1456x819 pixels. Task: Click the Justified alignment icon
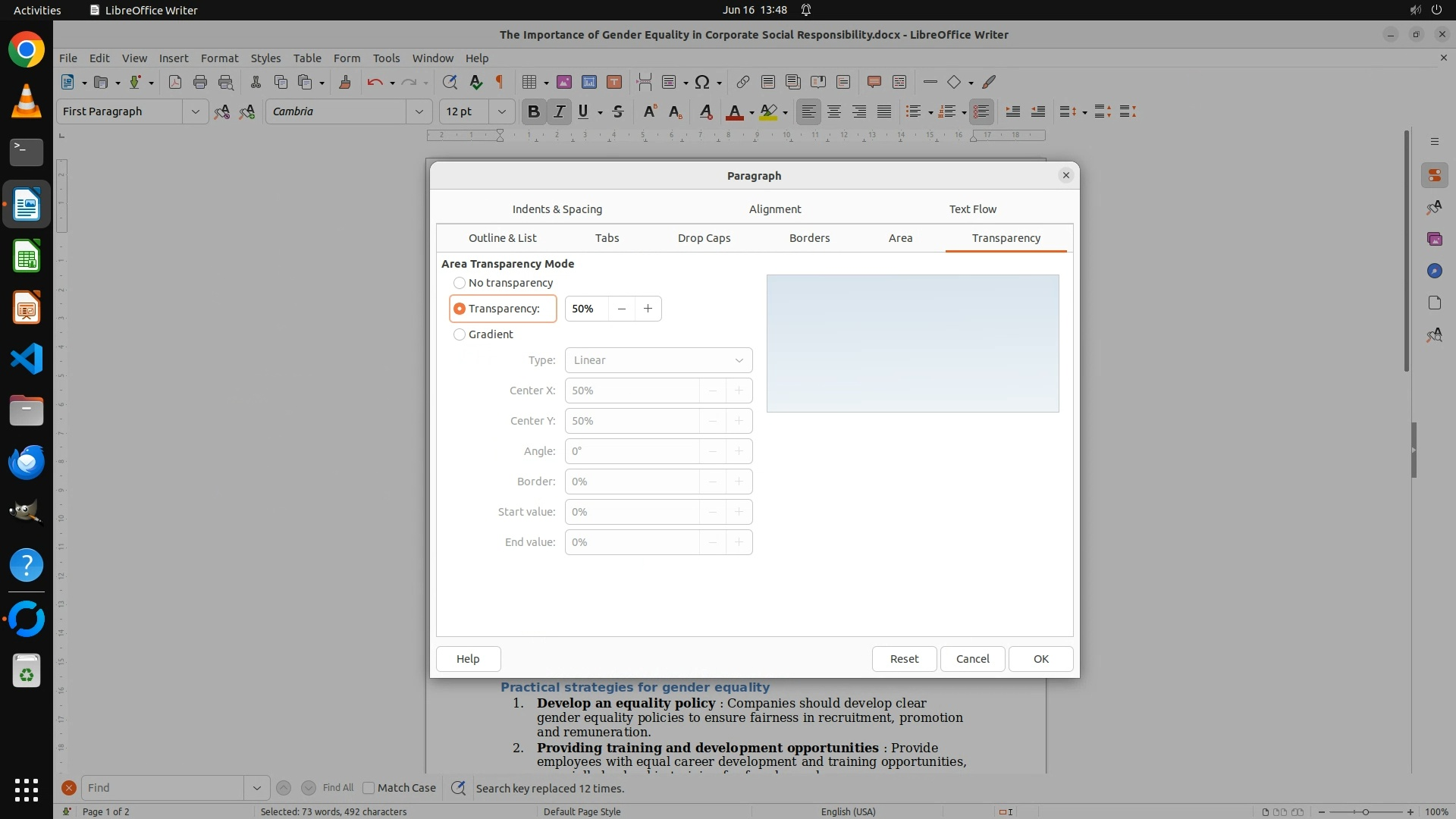[884, 111]
